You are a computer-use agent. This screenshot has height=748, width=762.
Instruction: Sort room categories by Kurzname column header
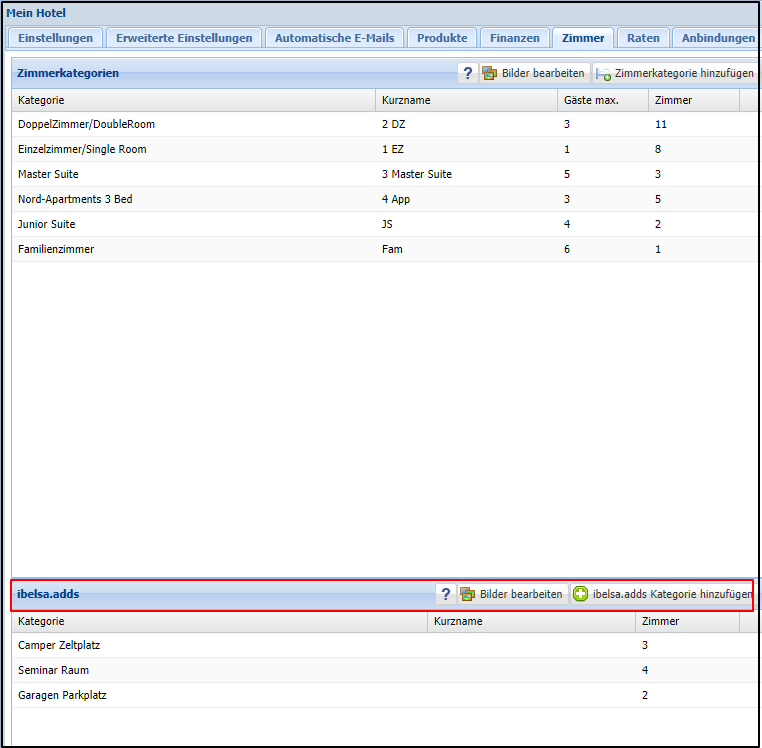coord(405,100)
